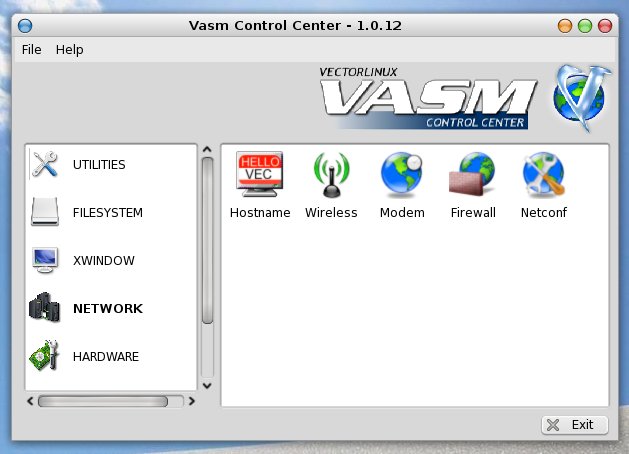Screen dimensions: 629x454
Task: Click the category list scroll up arrow
Action: click(x=207, y=150)
